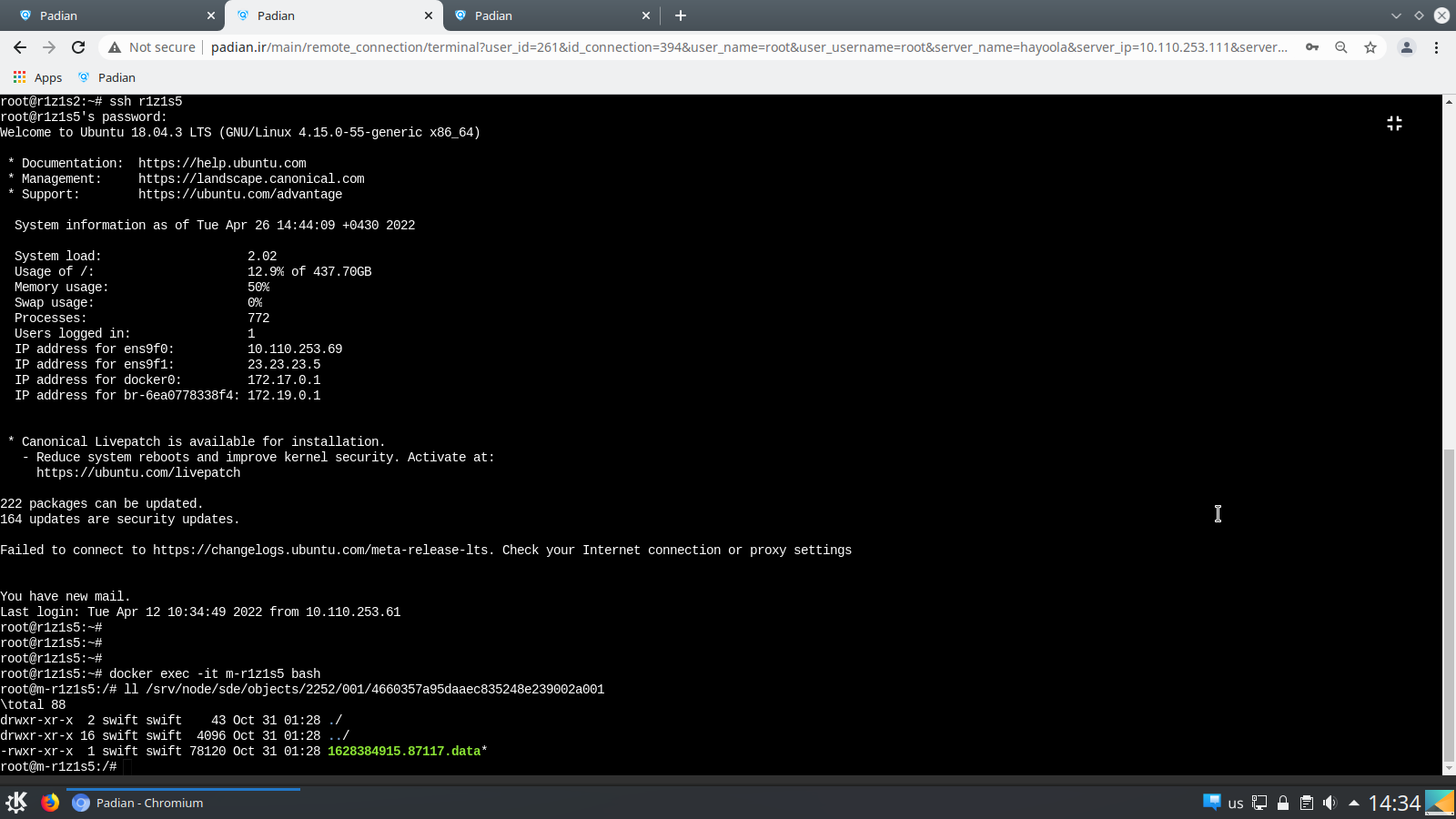The width and height of the screenshot is (1456, 819).
Task: Click the ens9f1 IP value 23.23.23.5
Action: pyautogui.click(x=284, y=365)
